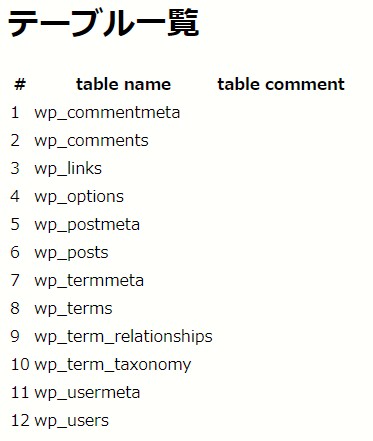Open the wp_users table
The image size is (373, 441).
(71, 421)
